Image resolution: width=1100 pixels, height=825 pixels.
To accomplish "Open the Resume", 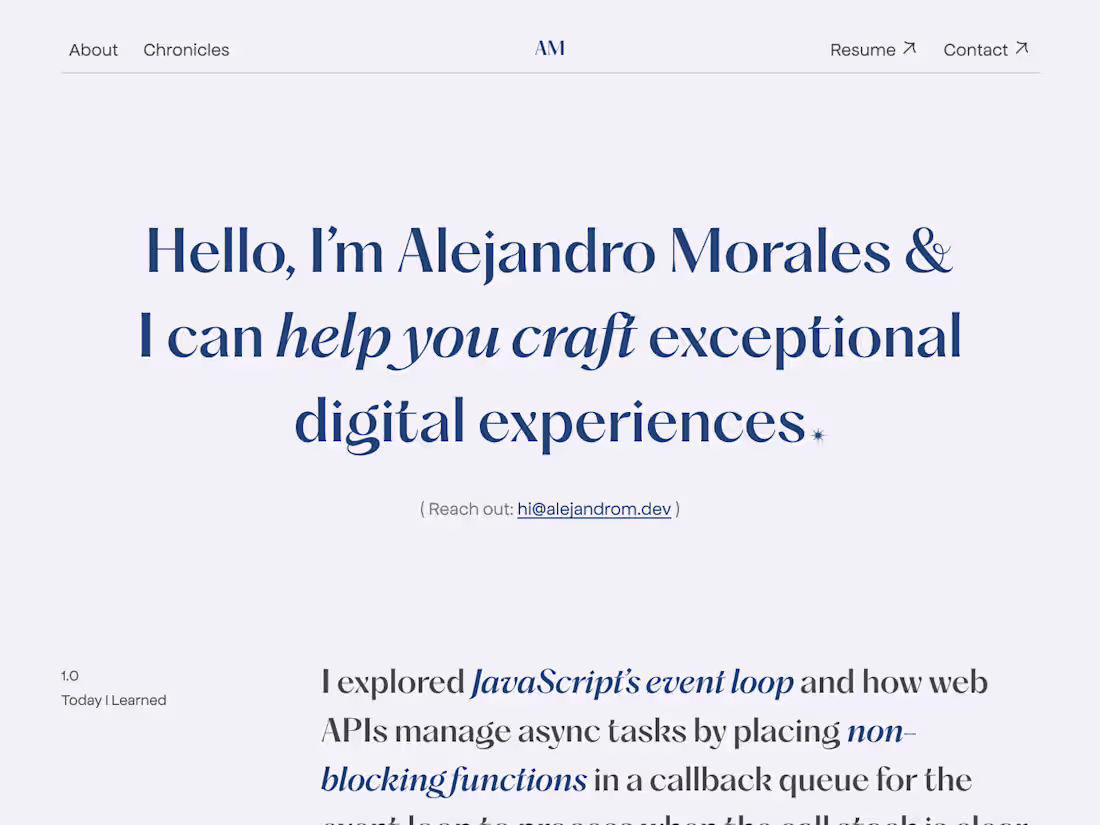I will (862, 49).
